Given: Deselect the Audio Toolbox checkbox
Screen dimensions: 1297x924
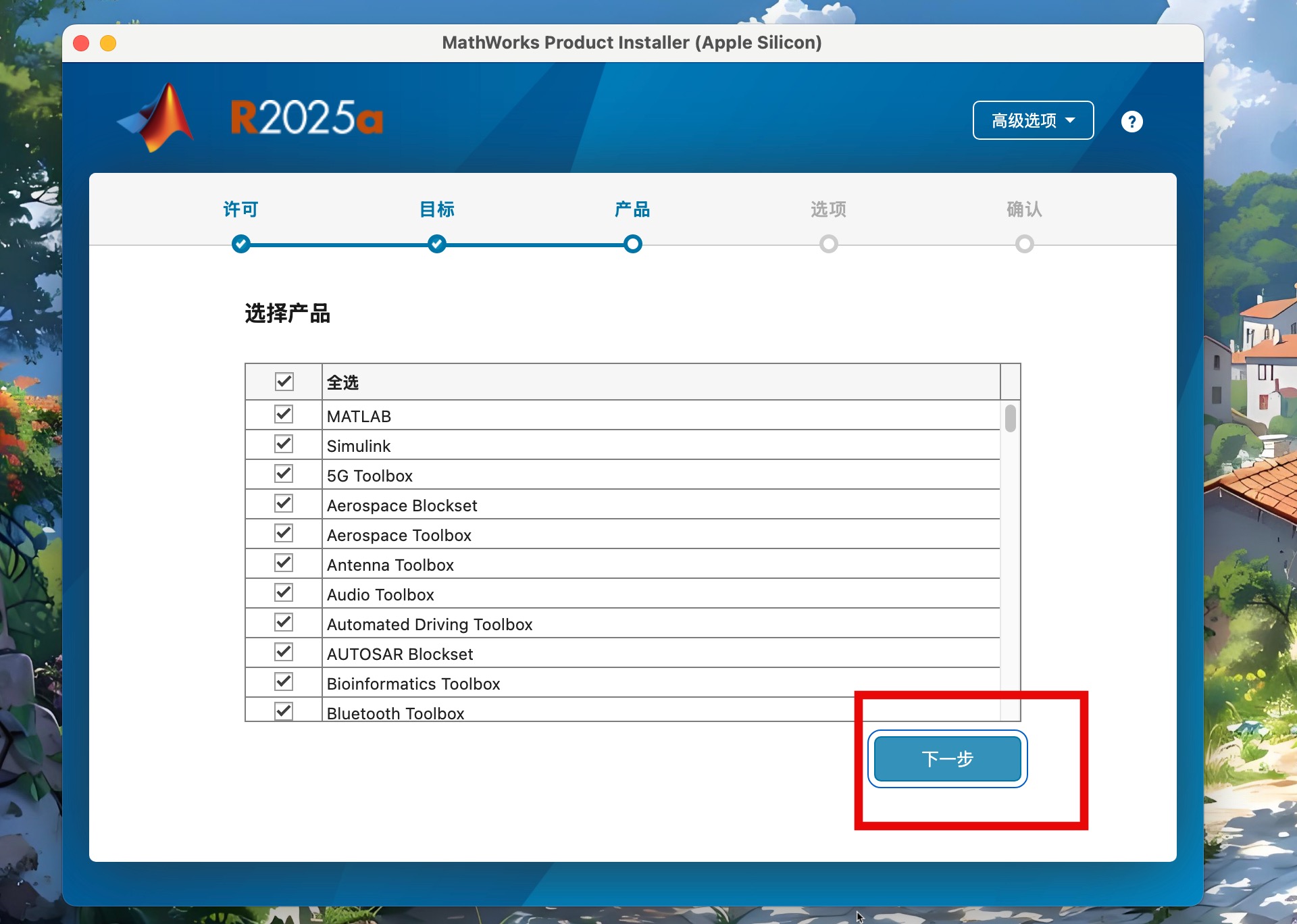Looking at the screenshot, I should point(284,593).
